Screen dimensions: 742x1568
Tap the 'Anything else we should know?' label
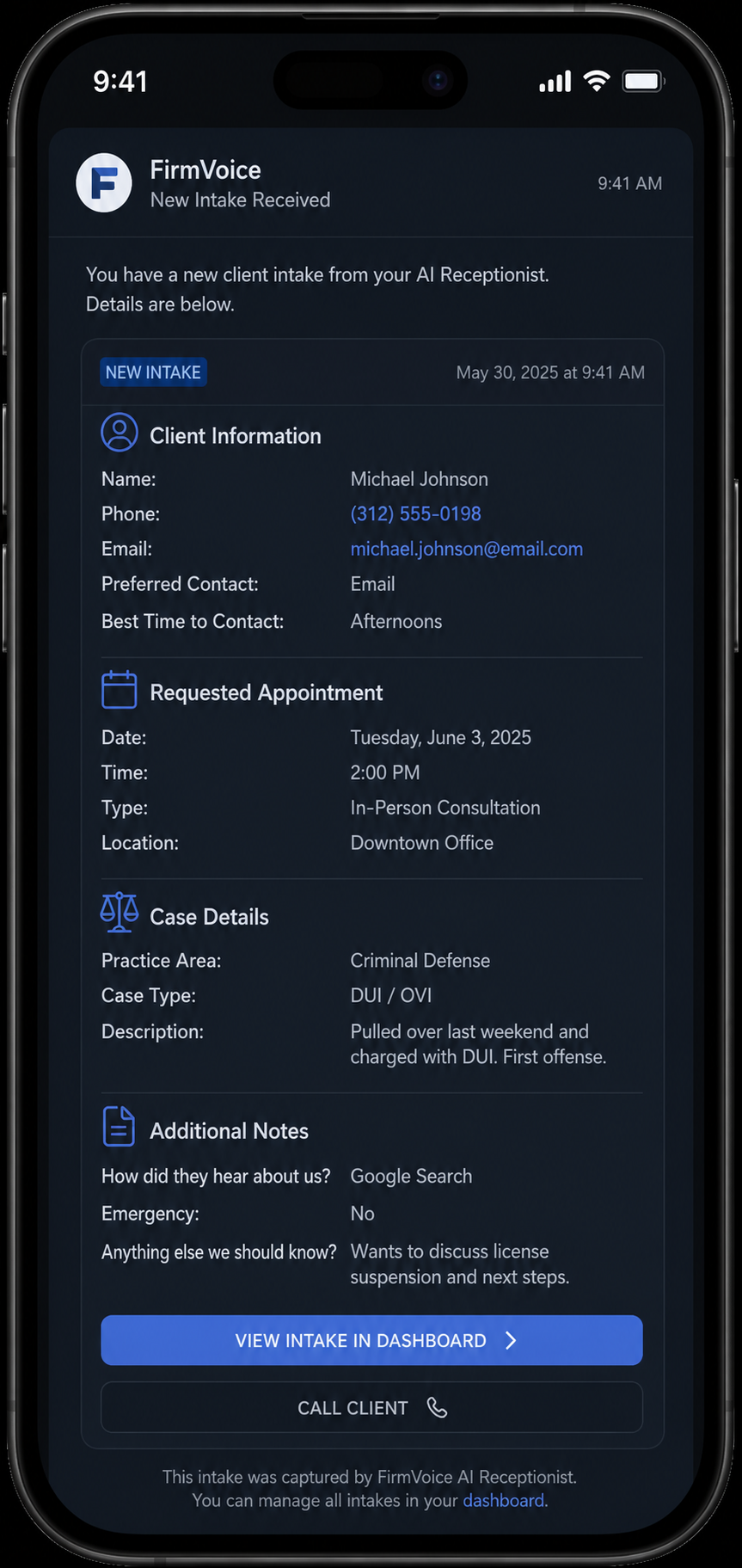219,1251
